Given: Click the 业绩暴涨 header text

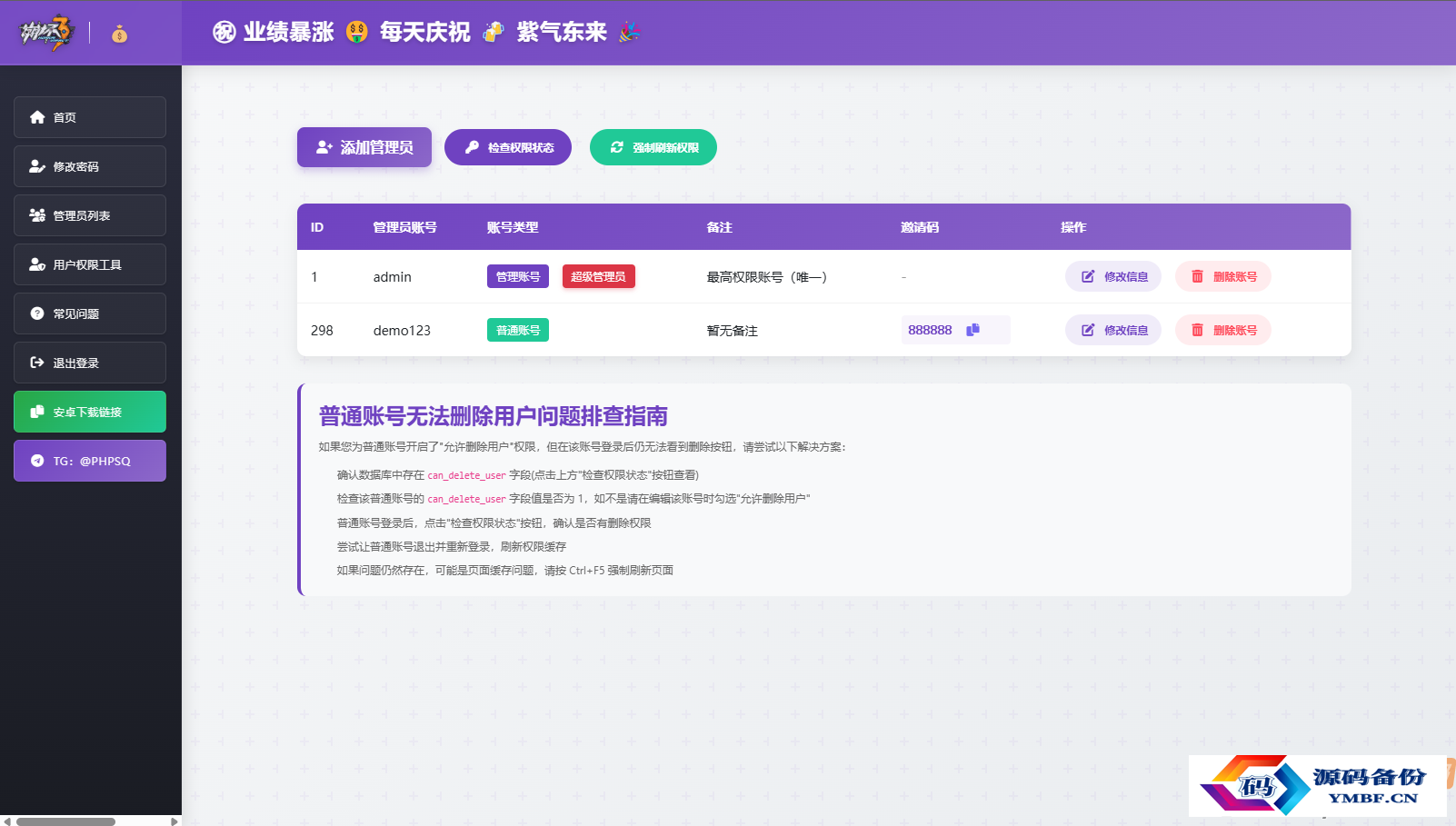Looking at the screenshot, I should pyautogui.click(x=289, y=33).
